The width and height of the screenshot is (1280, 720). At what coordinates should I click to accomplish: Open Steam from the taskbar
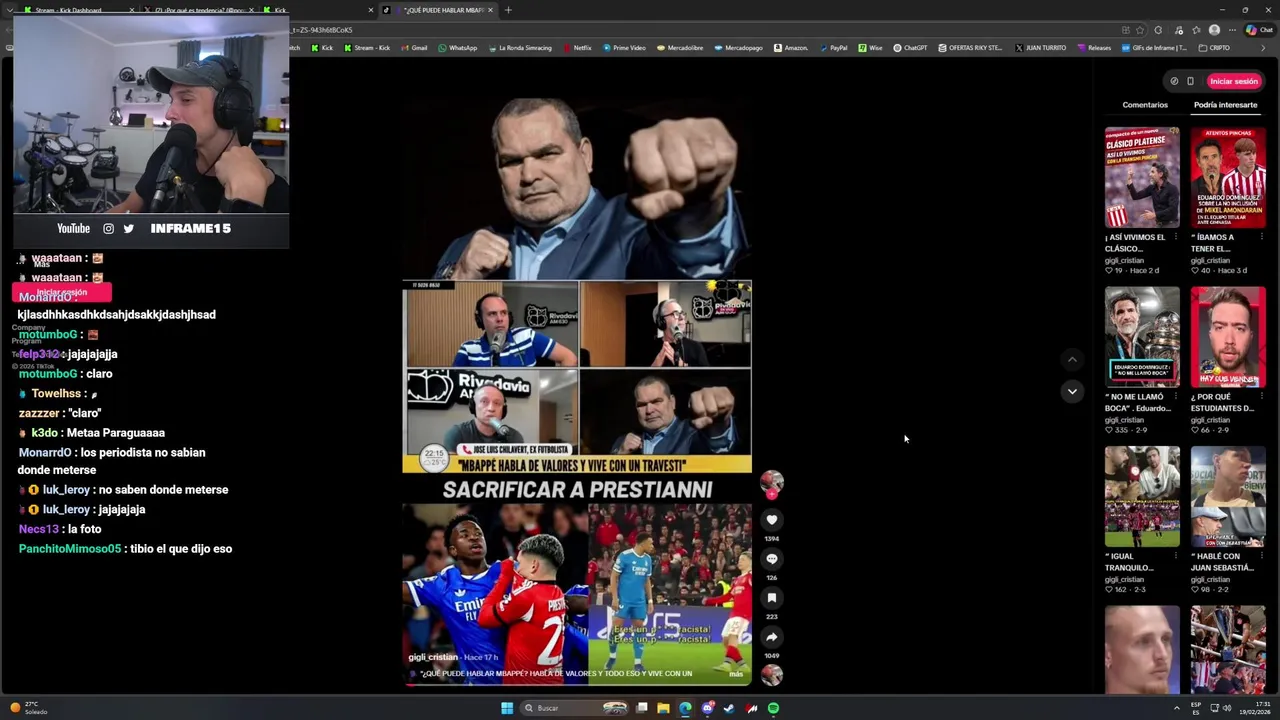729,708
